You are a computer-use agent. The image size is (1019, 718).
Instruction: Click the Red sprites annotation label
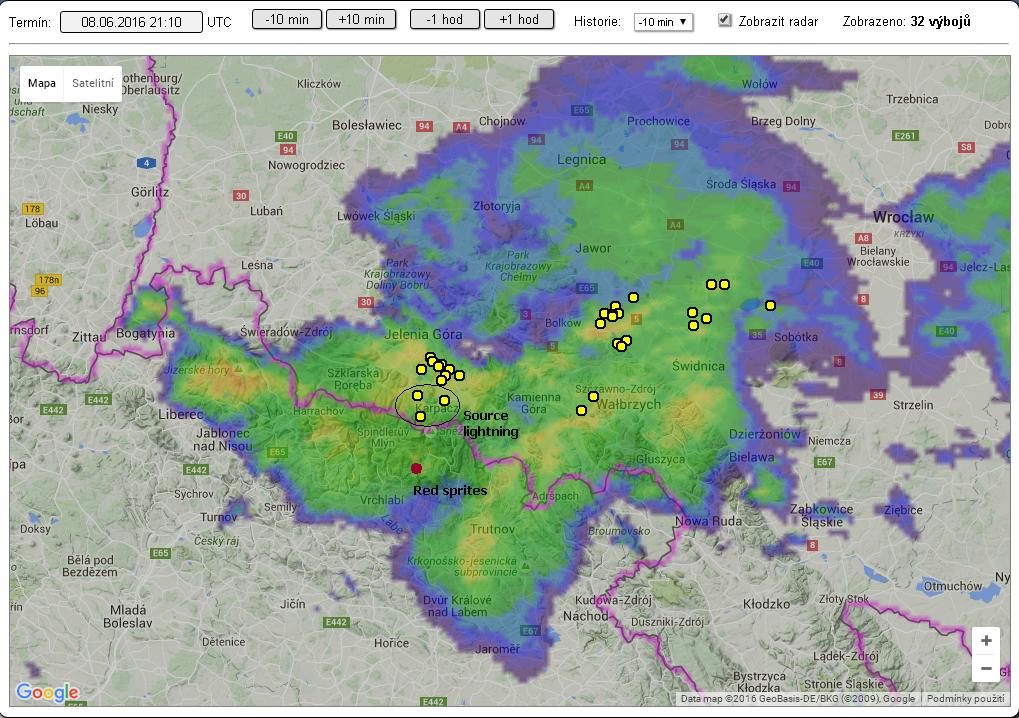pyautogui.click(x=450, y=491)
